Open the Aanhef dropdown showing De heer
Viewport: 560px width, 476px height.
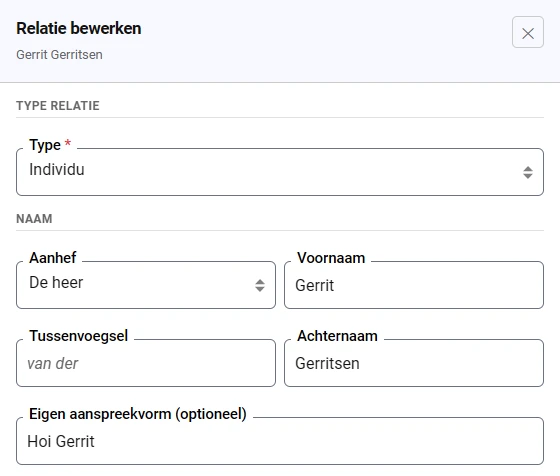click(146, 285)
